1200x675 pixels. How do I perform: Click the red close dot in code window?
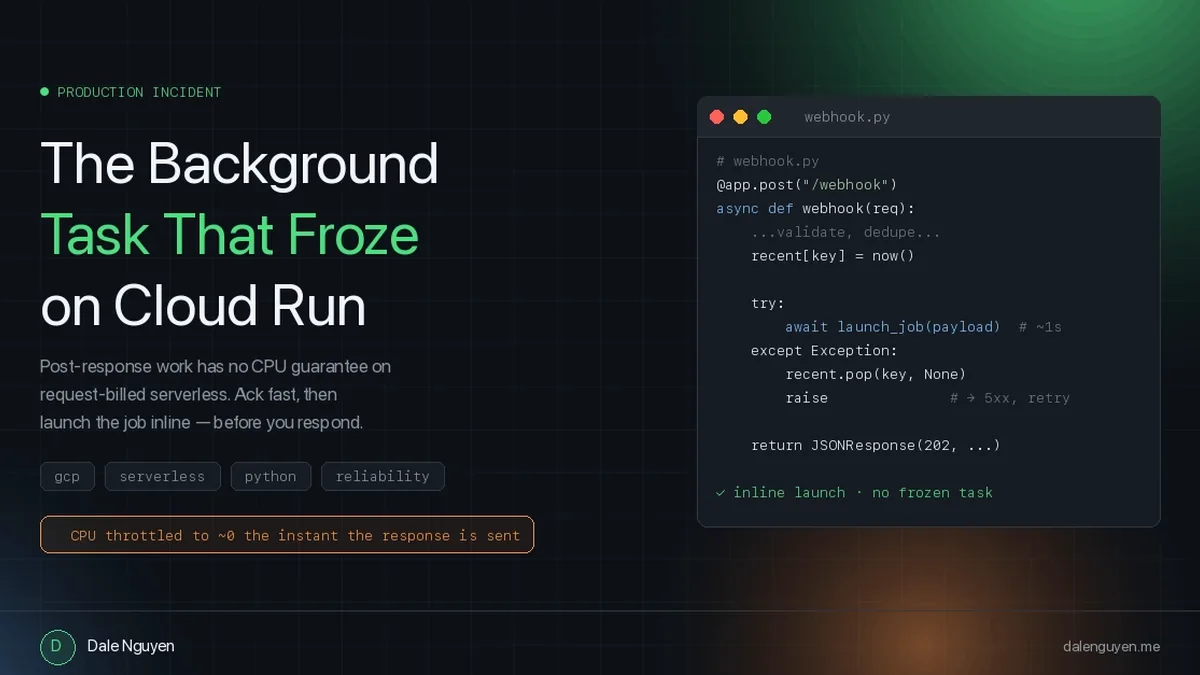click(x=716, y=117)
